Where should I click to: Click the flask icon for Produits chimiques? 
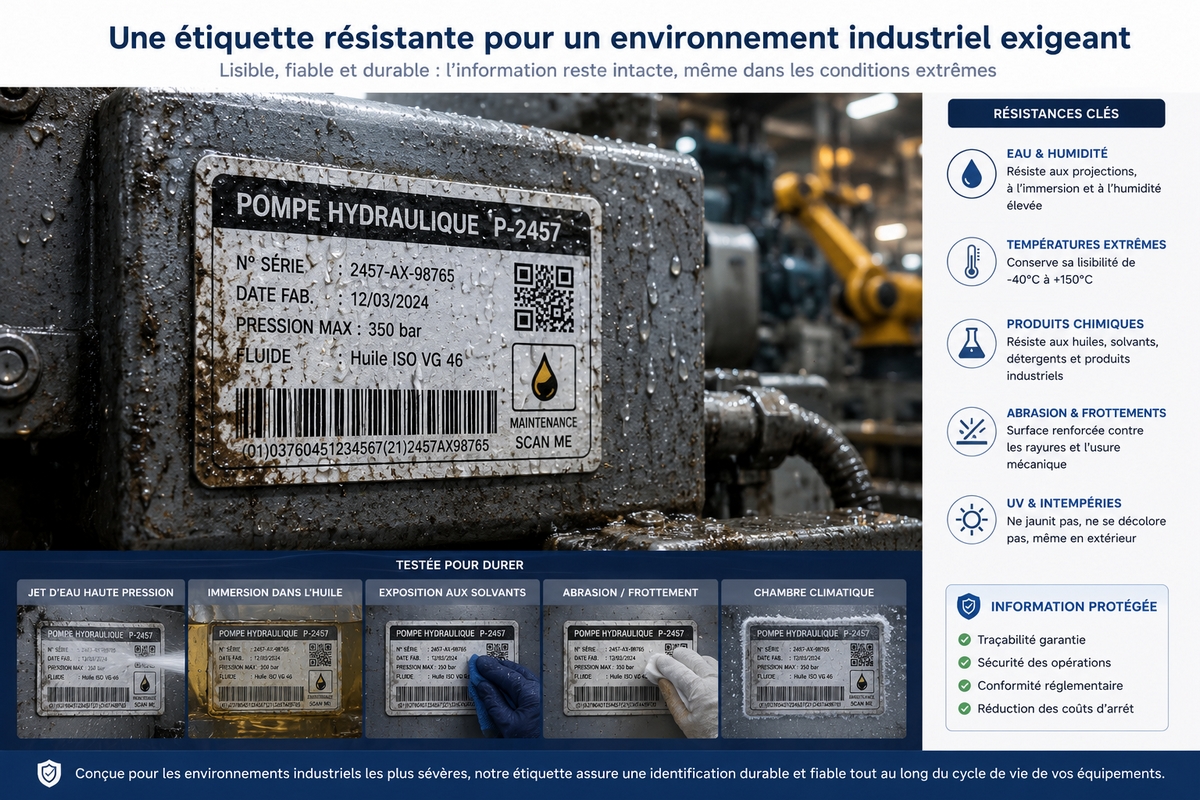[x=971, y=343]
